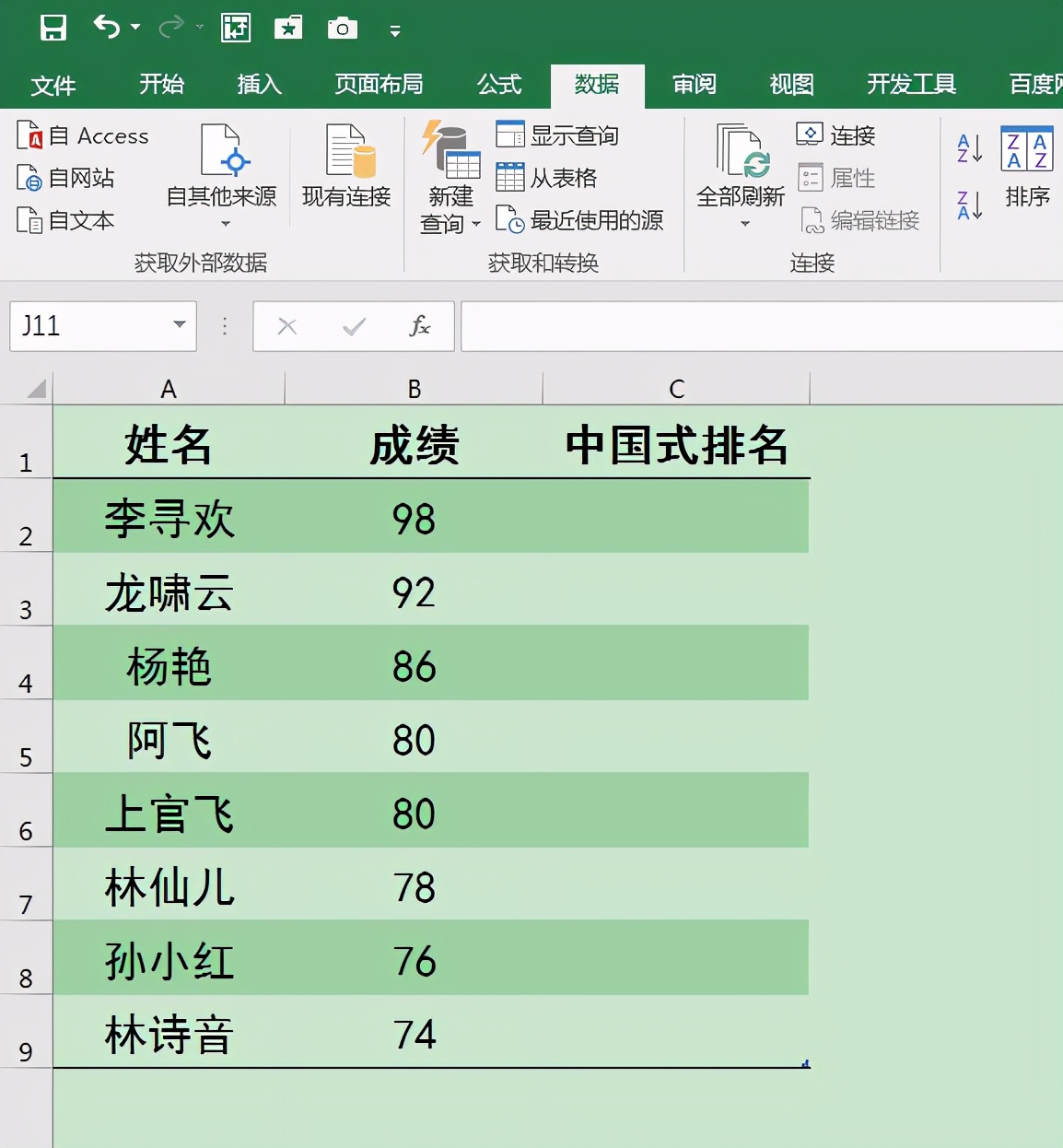This screenshot has width=1063, height=1148.
Task: Click the 编辑链接 button
Action: point(859,220)
